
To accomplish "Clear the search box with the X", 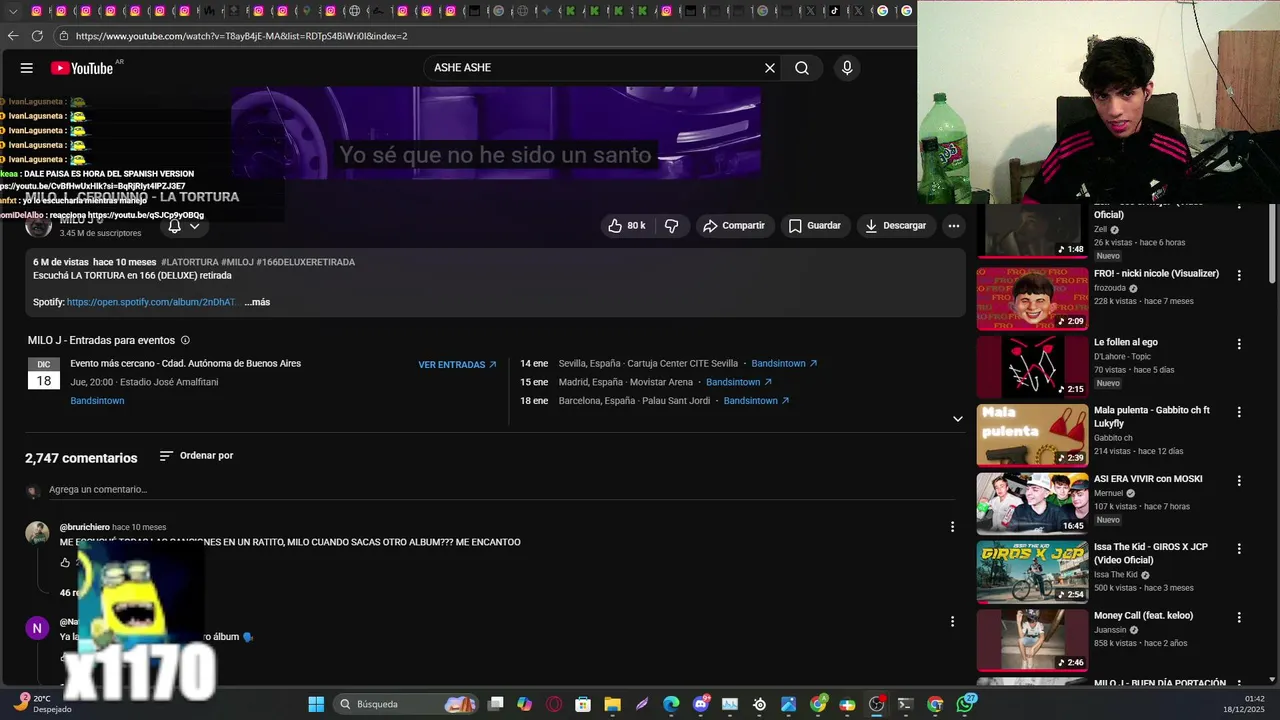I will (770, 68).
